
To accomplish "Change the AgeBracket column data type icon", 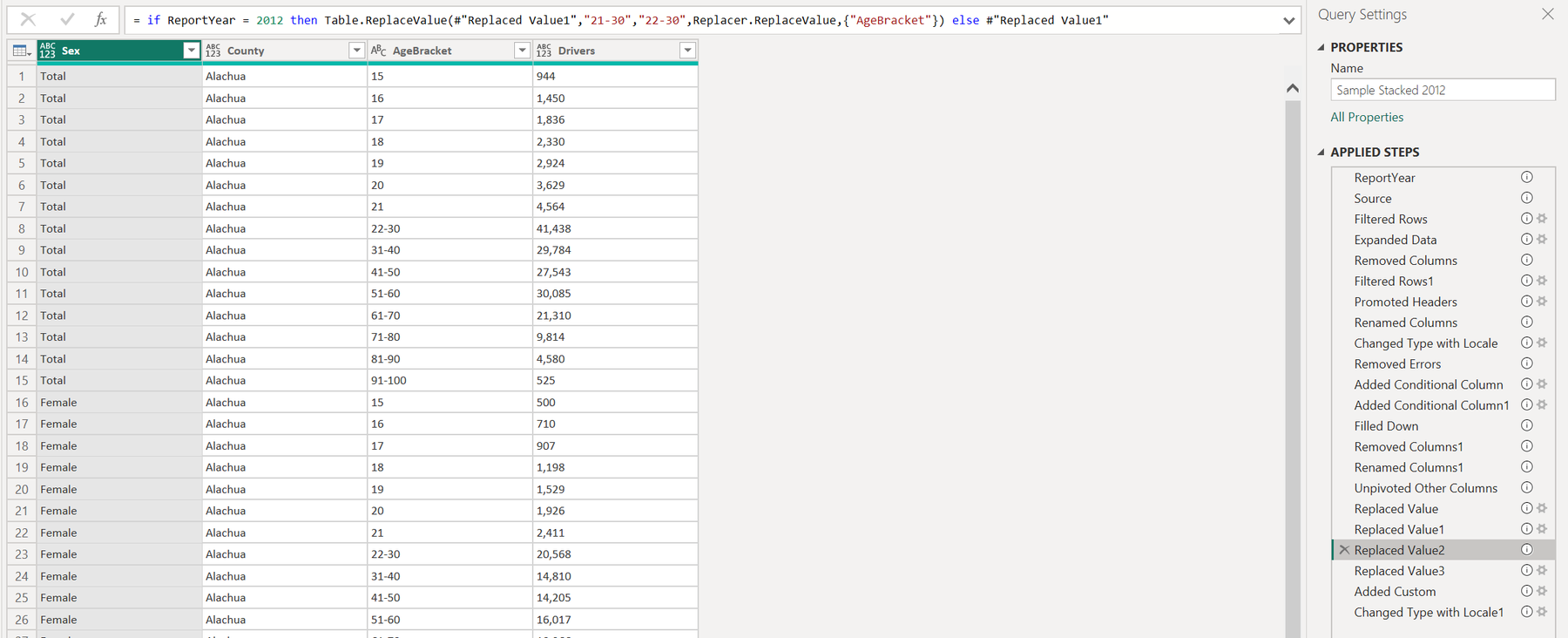I will point(379,51).
